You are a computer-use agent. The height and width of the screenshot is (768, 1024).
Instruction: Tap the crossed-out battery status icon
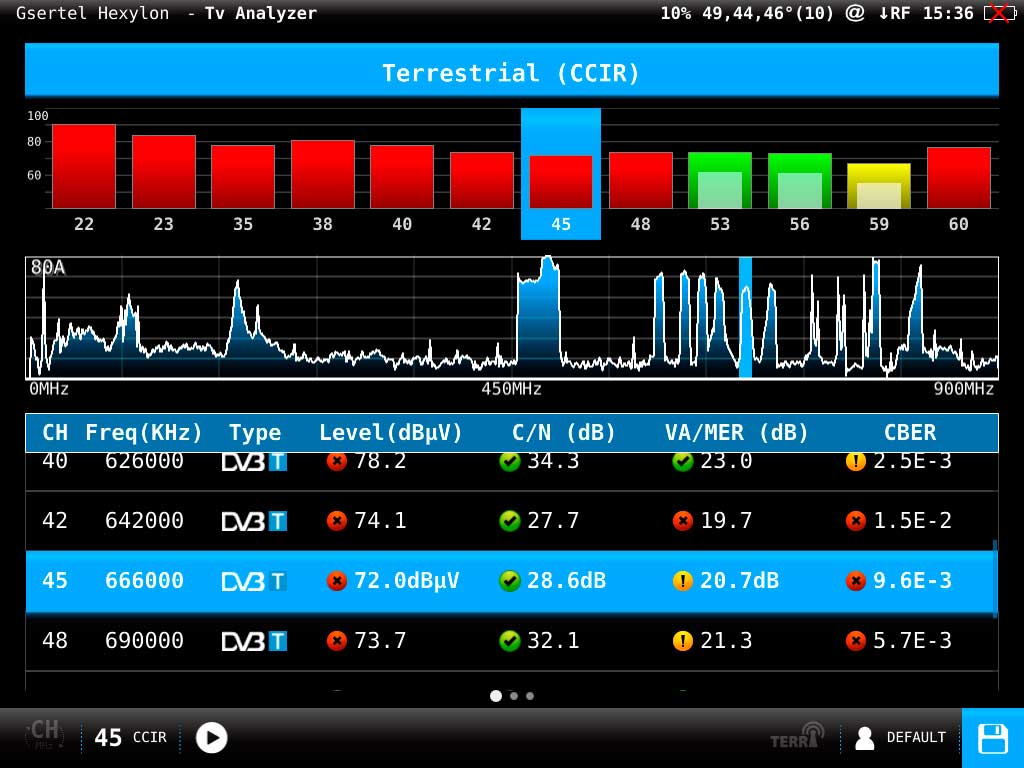tap(999, 13)
